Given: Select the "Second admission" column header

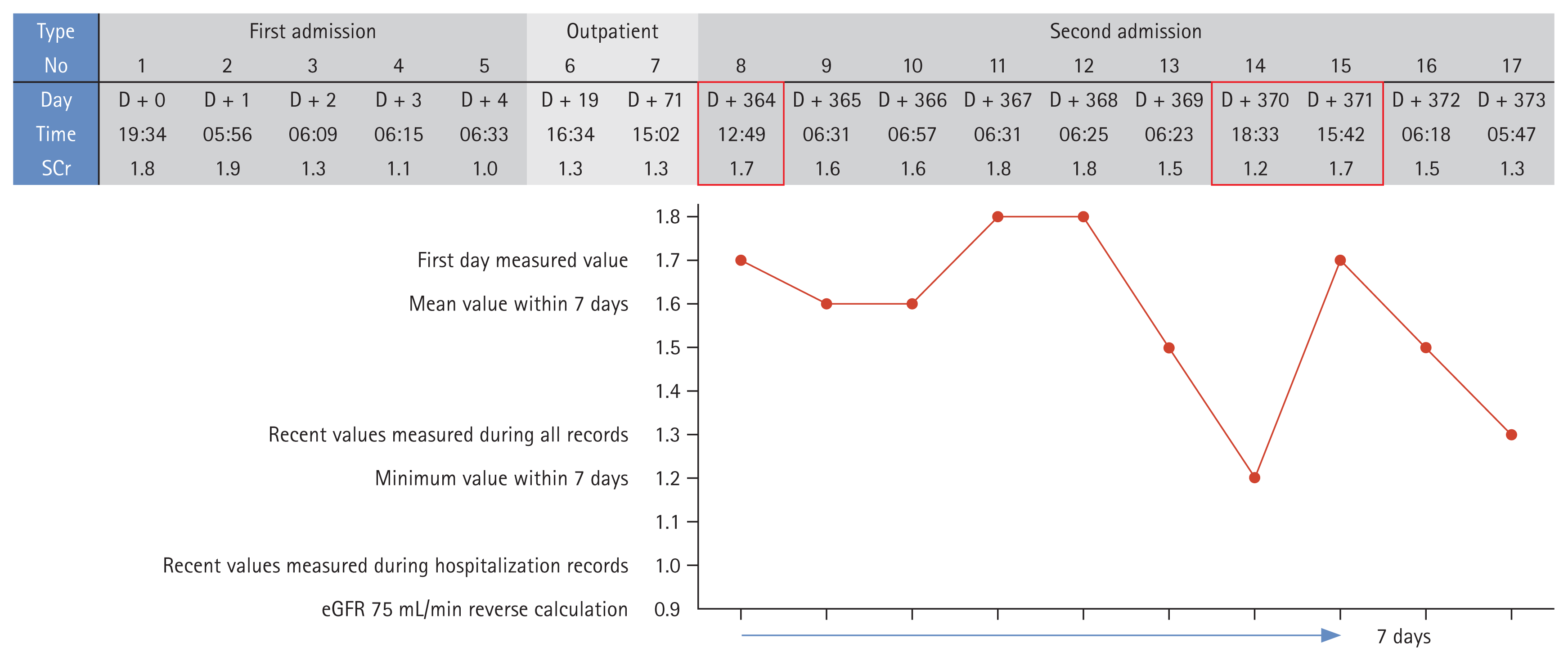Looking at the screenshot, I should coord(1125,31).
